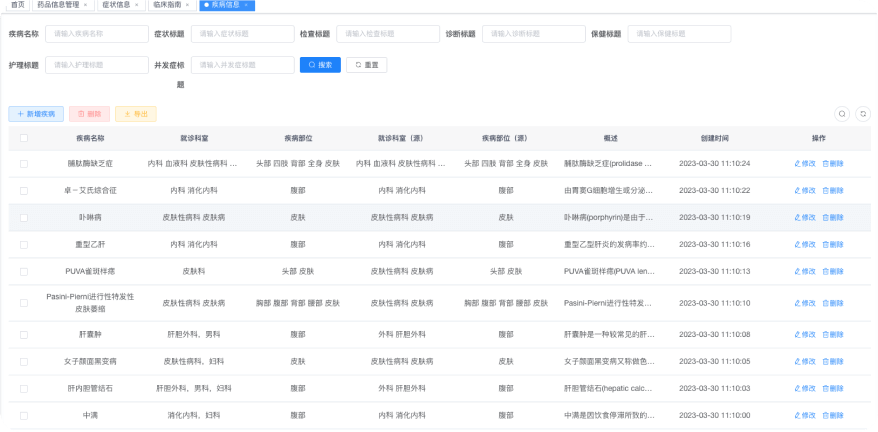
Task: Click the blue 搜索 button
Action: point(320,65)
